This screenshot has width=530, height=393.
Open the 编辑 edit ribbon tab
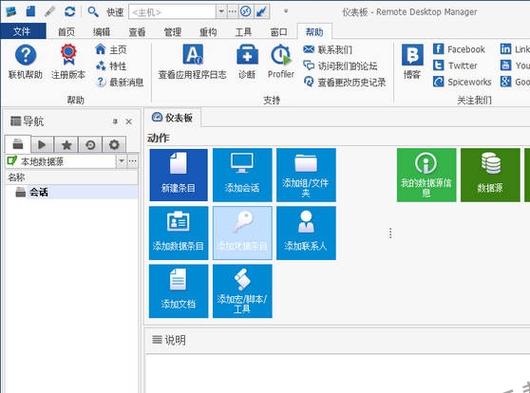point(102,32)
